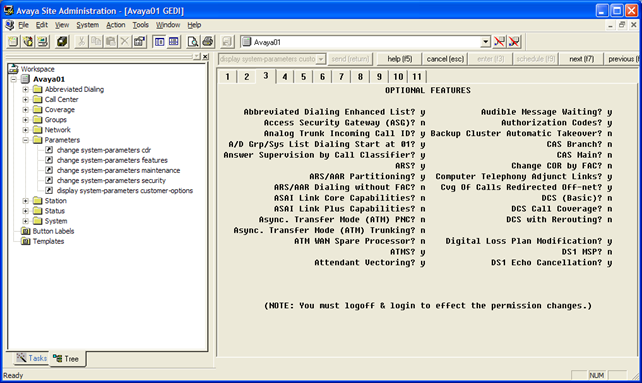
Task: Click the disconnect icon next to the system dropdown arrow
Action: (500, 41)
